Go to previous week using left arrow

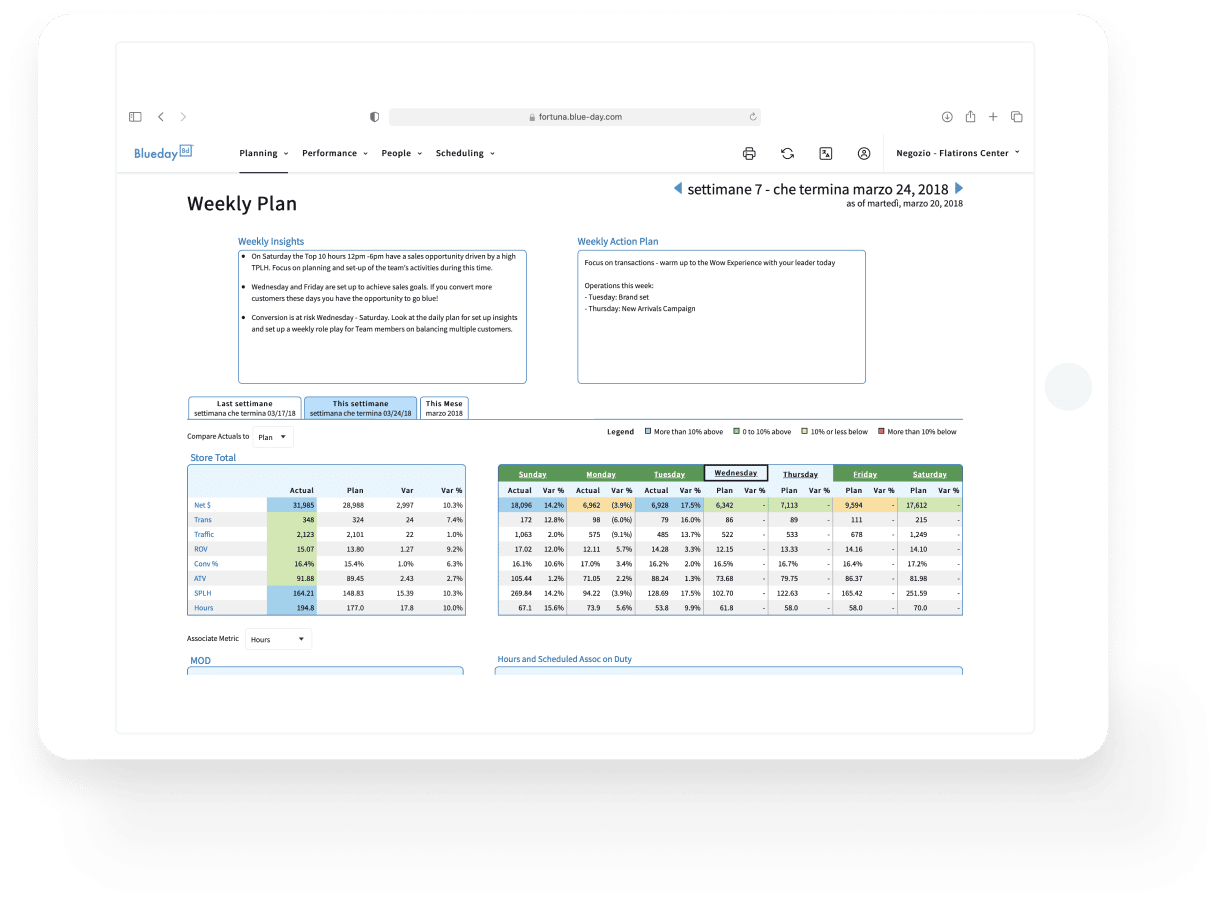677,188
